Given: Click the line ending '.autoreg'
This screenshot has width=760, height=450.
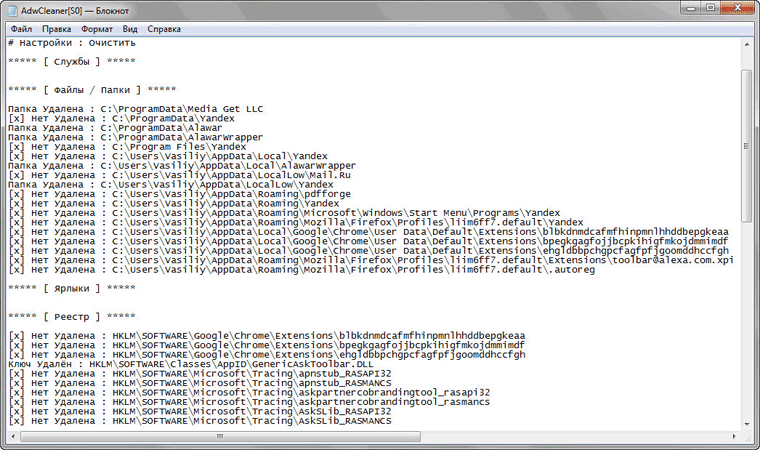Looking at the screenshot, I should pos(301,270).
